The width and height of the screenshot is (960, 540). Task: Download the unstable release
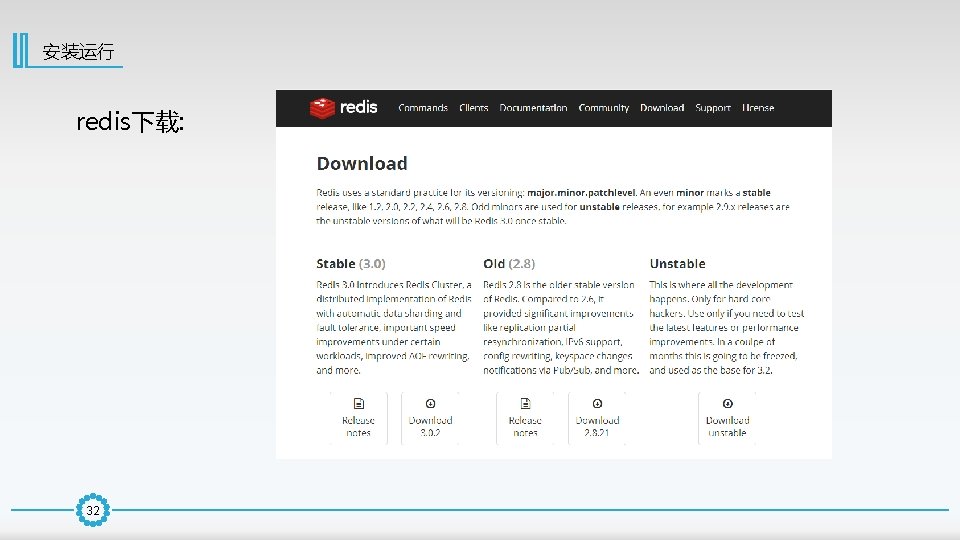pyautogui.click(x=727, y=418)
